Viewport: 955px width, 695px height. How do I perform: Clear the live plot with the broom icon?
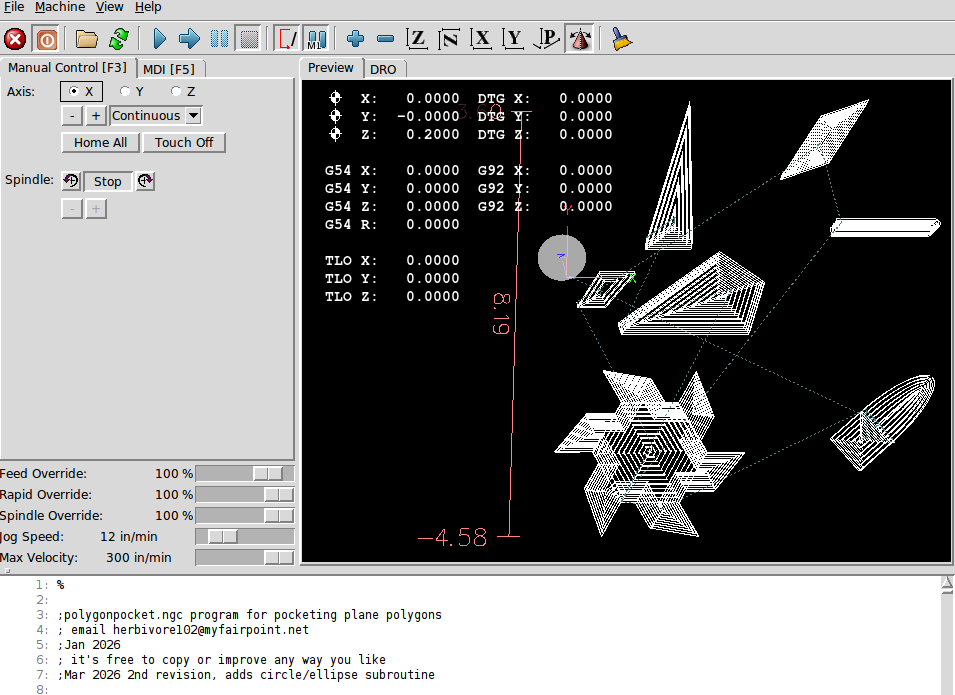(622, 39)
